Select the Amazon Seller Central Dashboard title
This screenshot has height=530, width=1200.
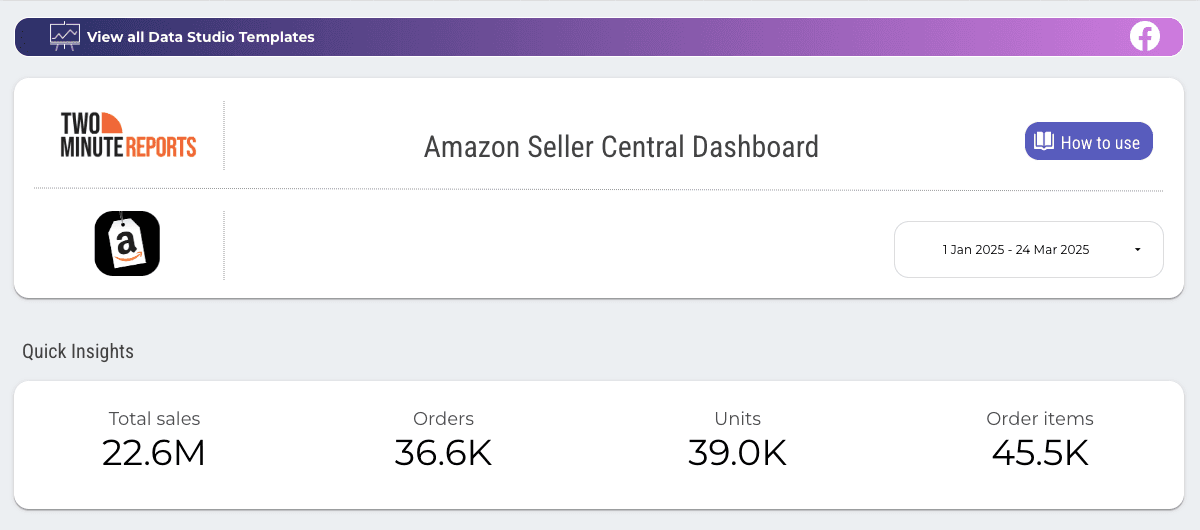tap(621, 147)
